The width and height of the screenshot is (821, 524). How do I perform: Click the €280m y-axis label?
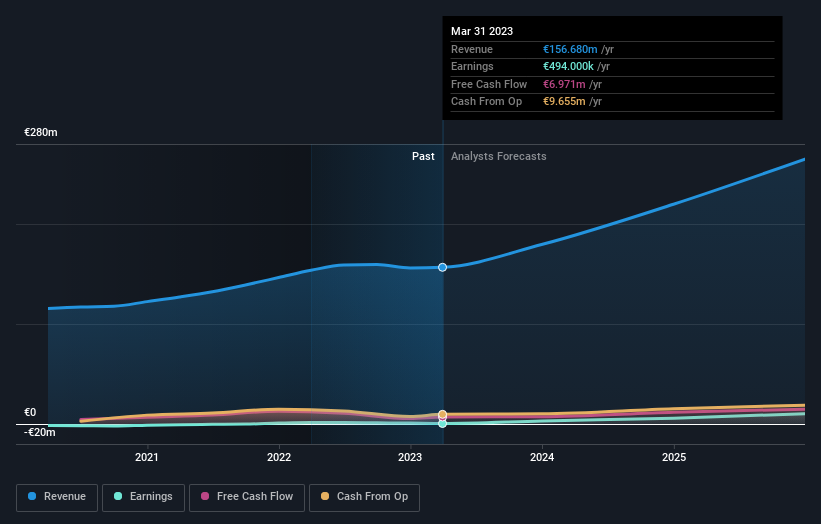click(x=41, y=132)
